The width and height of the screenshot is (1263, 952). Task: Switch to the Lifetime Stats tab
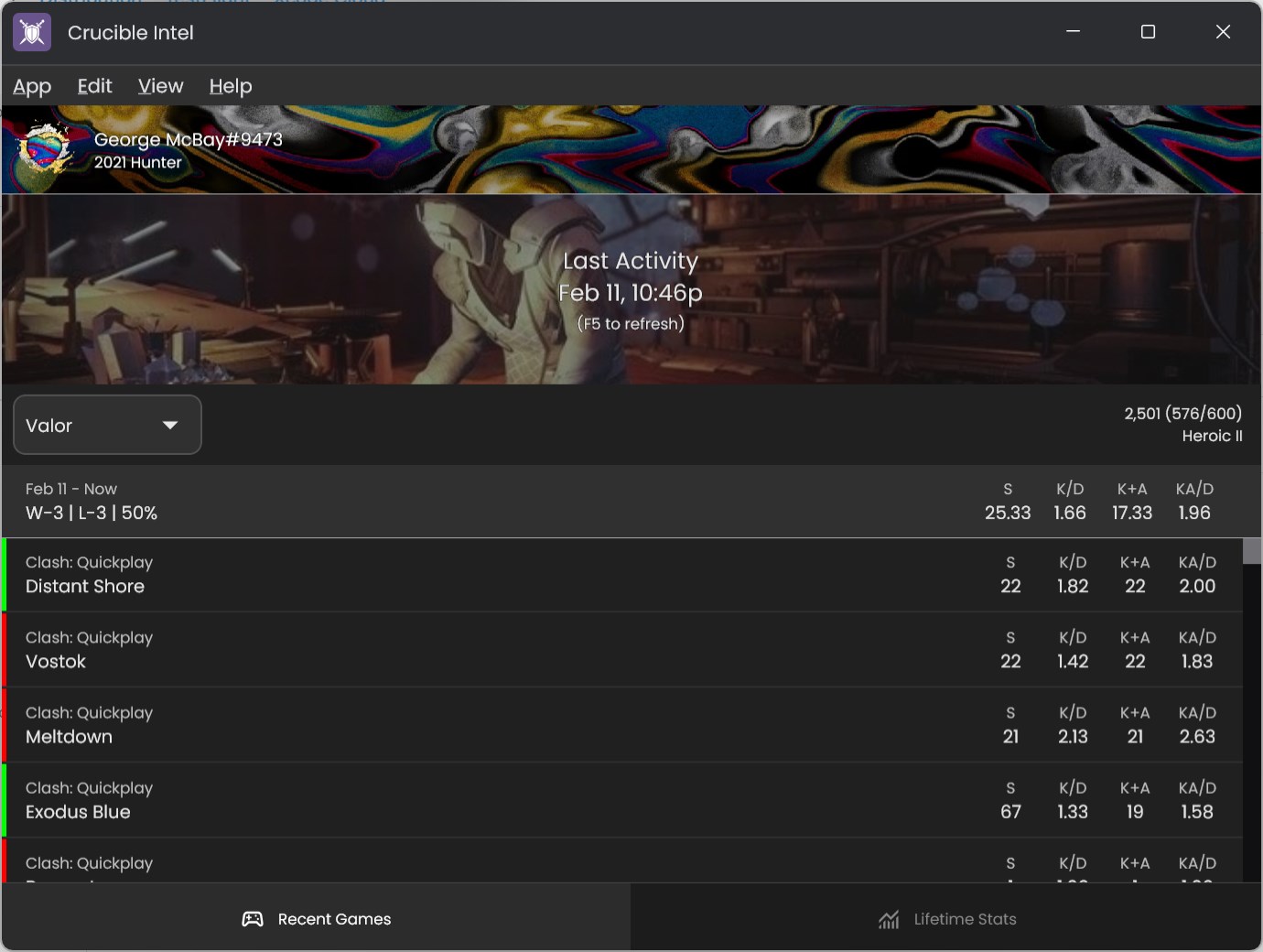(946, 917)
